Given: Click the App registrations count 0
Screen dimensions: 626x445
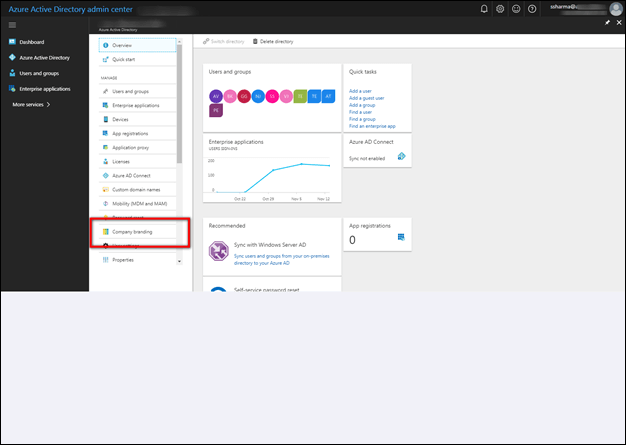Looking at the screenshot, I should click(352, 240).
